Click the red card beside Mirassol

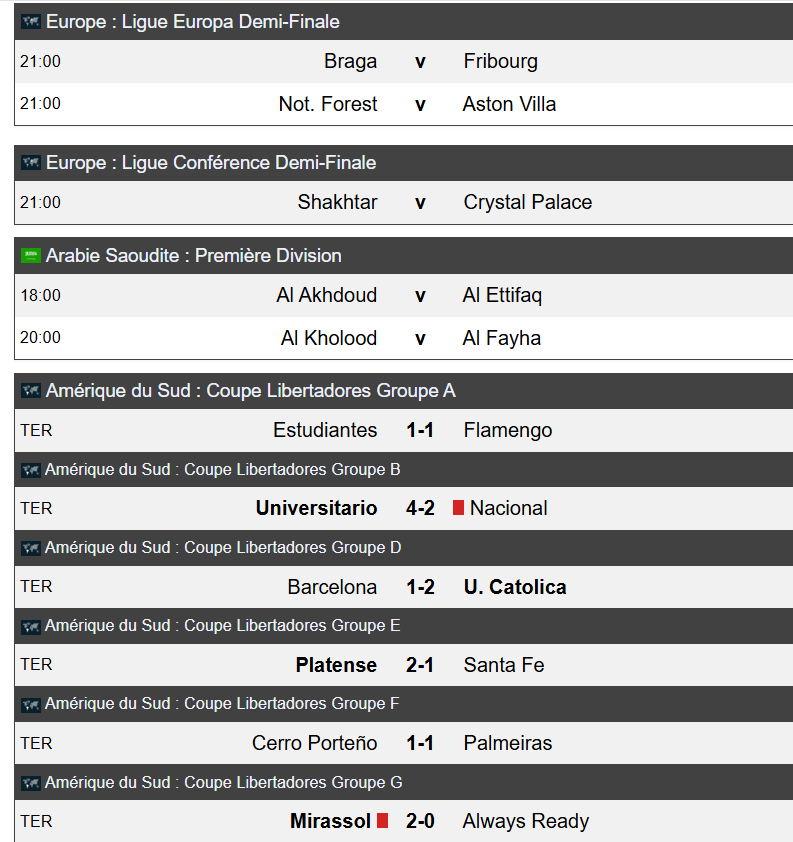click(382, 821)
